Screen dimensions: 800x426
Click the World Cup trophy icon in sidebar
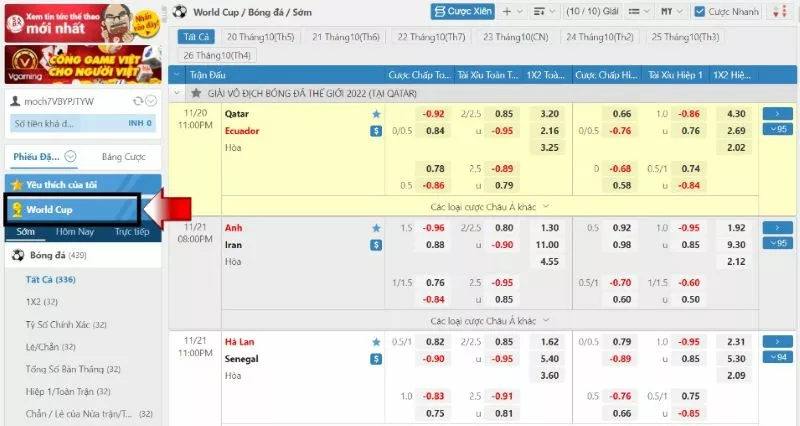16,210
